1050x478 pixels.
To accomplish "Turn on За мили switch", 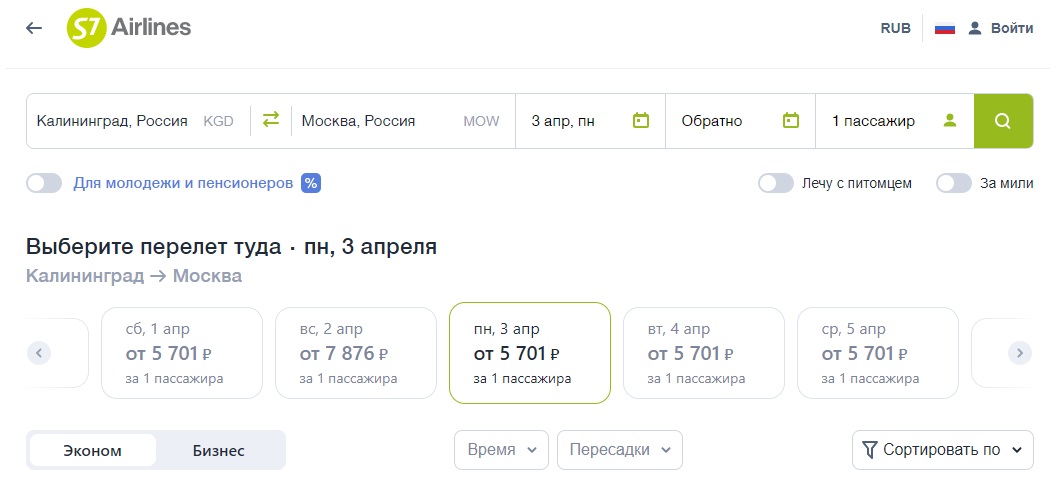I will (x=954, y=183).
